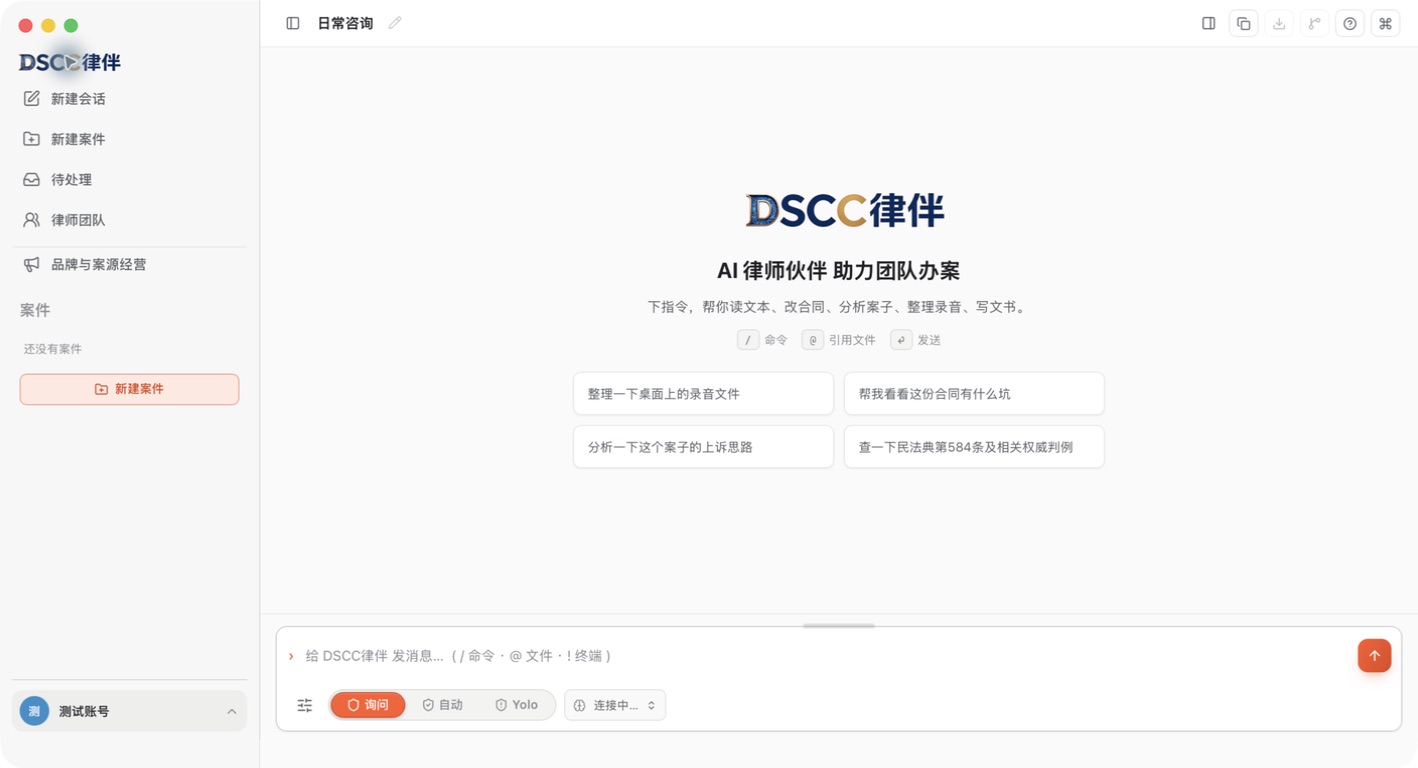Click the 案件 section heading
Screen dimensions: 1418x768
click(35, 310)
